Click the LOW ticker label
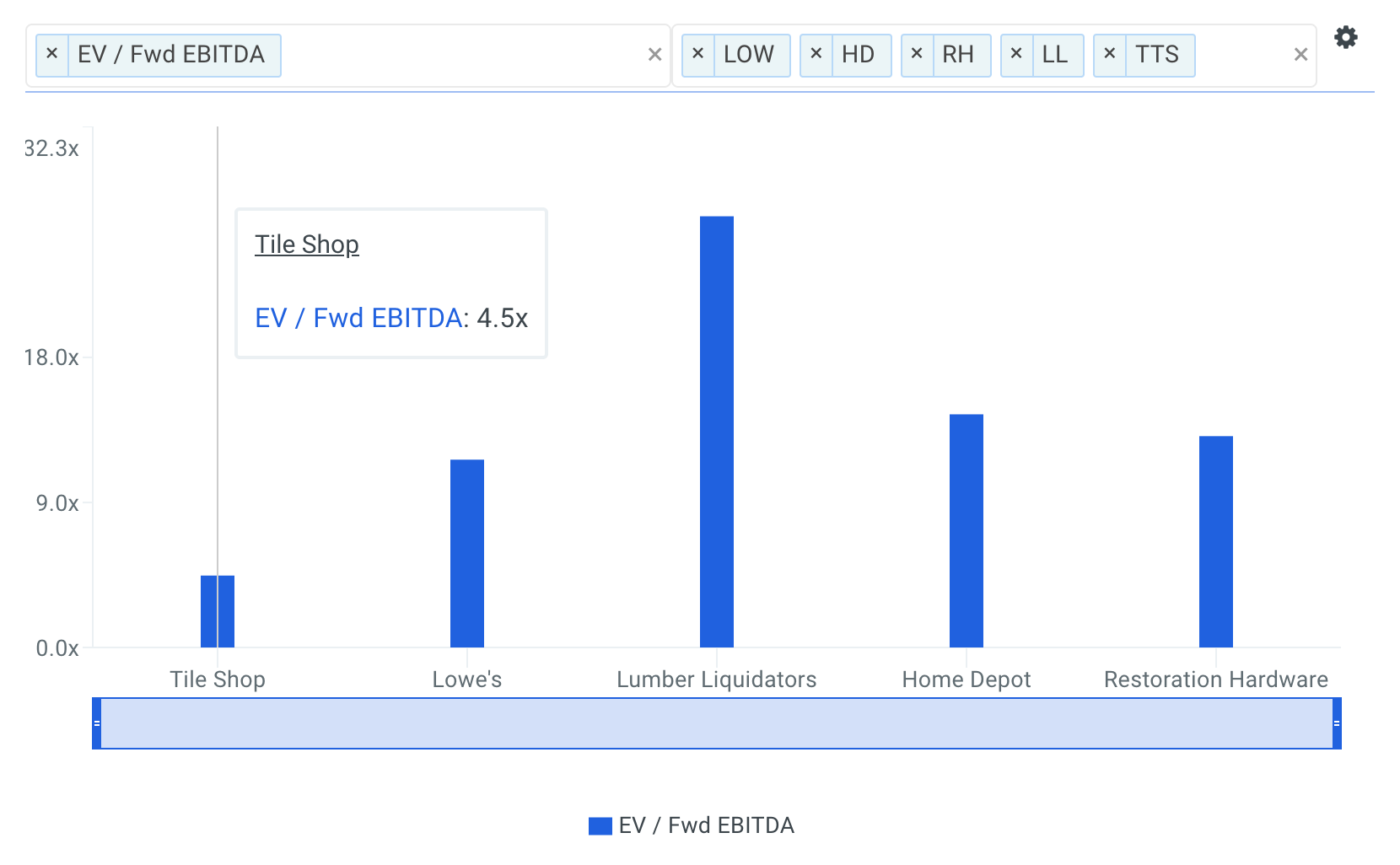 click(x=749, y=55)
